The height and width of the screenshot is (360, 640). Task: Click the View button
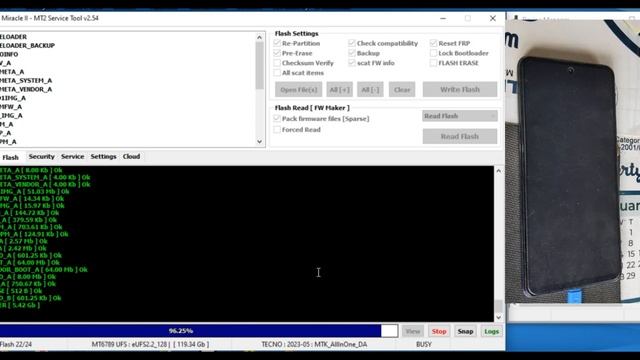pyautogui.click(x=413, y=331)
